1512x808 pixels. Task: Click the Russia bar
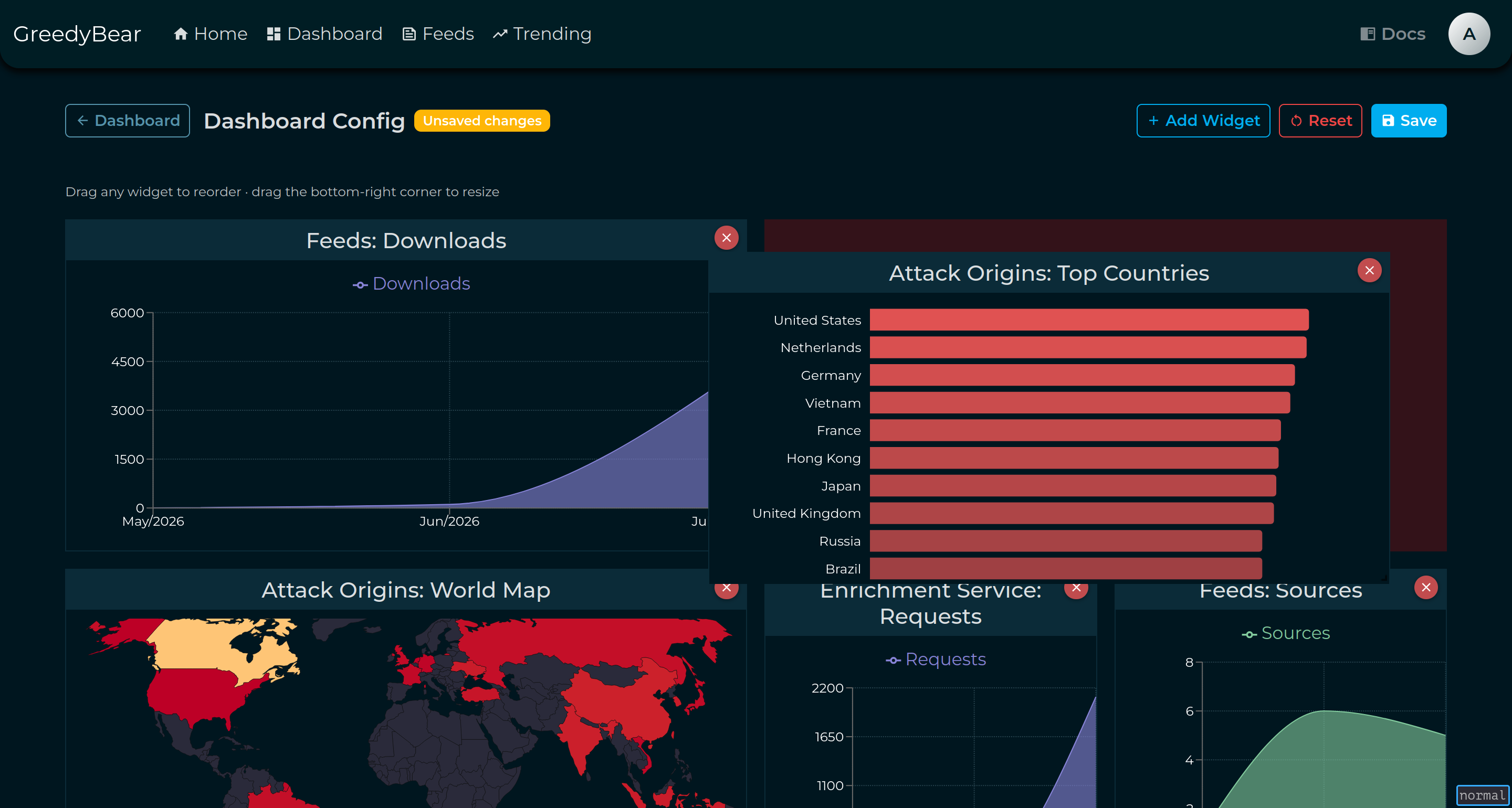(1065, 540)
